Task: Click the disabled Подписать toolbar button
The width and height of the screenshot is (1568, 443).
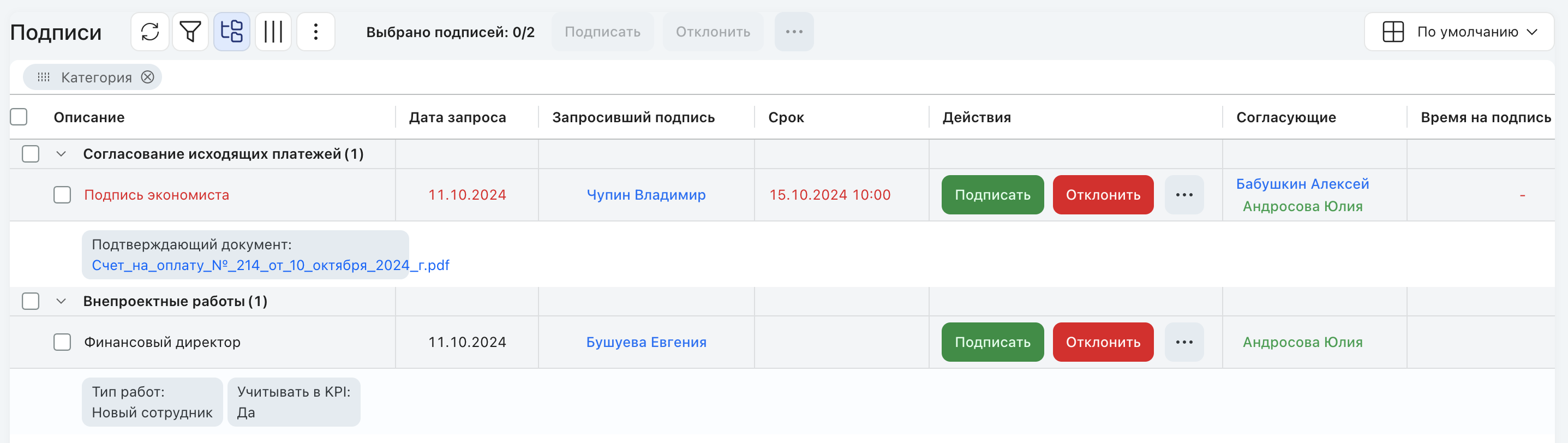Action: pos(603,32)
